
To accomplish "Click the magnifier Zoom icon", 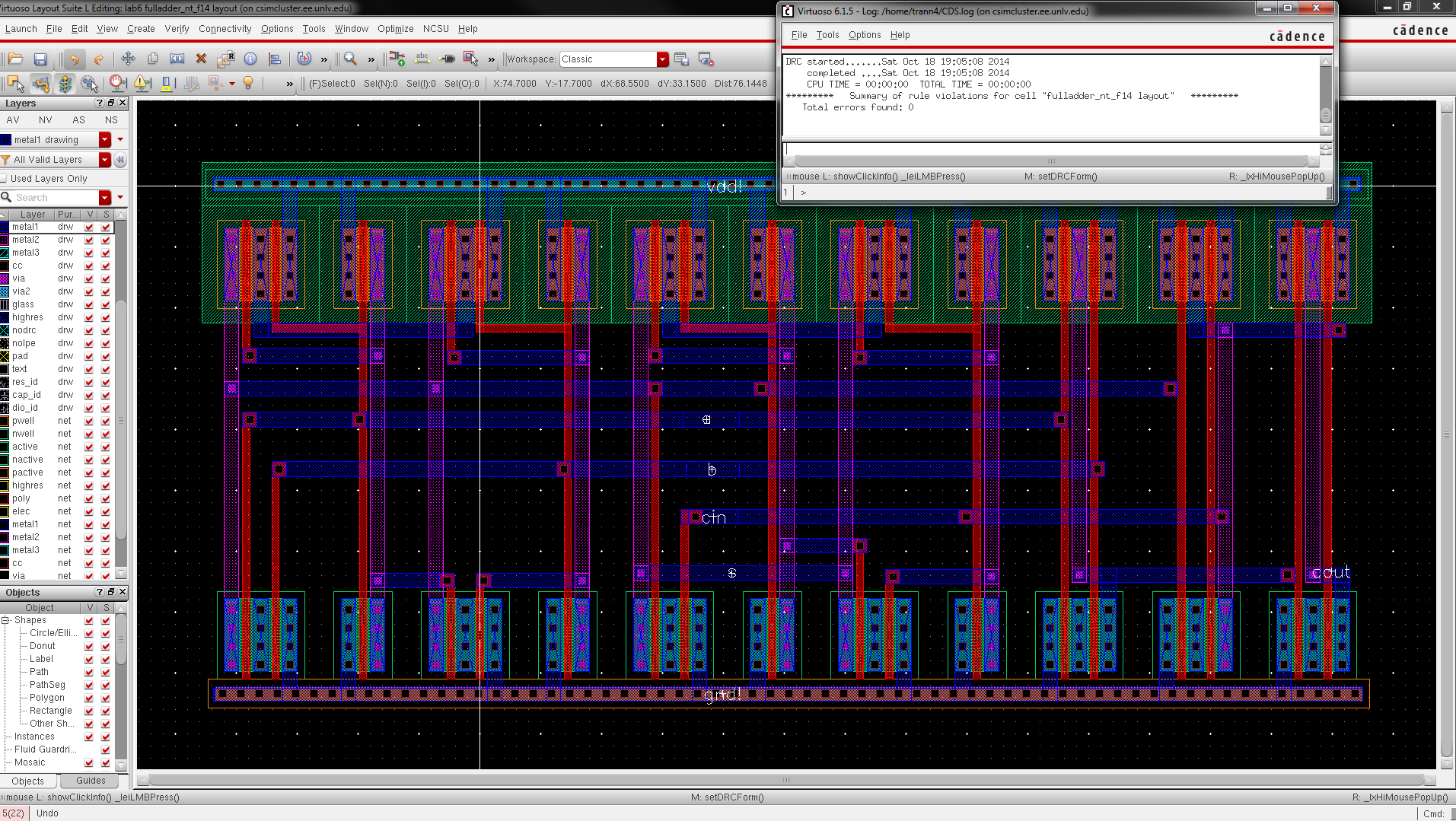I will [x=350, y=59].
